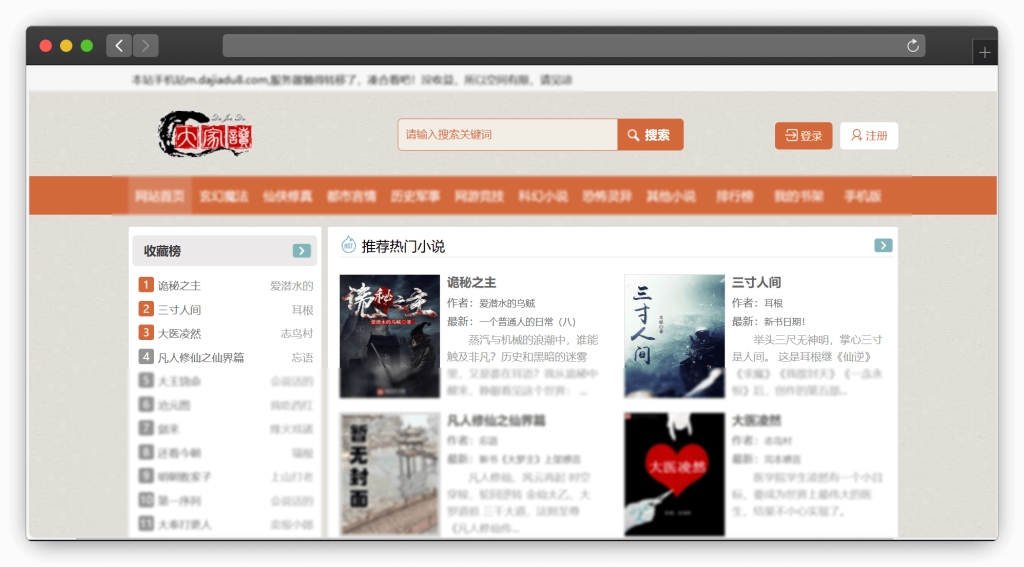Viewport: 1024px width, 567px height.
Task: Click rank badge 2 in 收藏榜
Action: point(146,309)
